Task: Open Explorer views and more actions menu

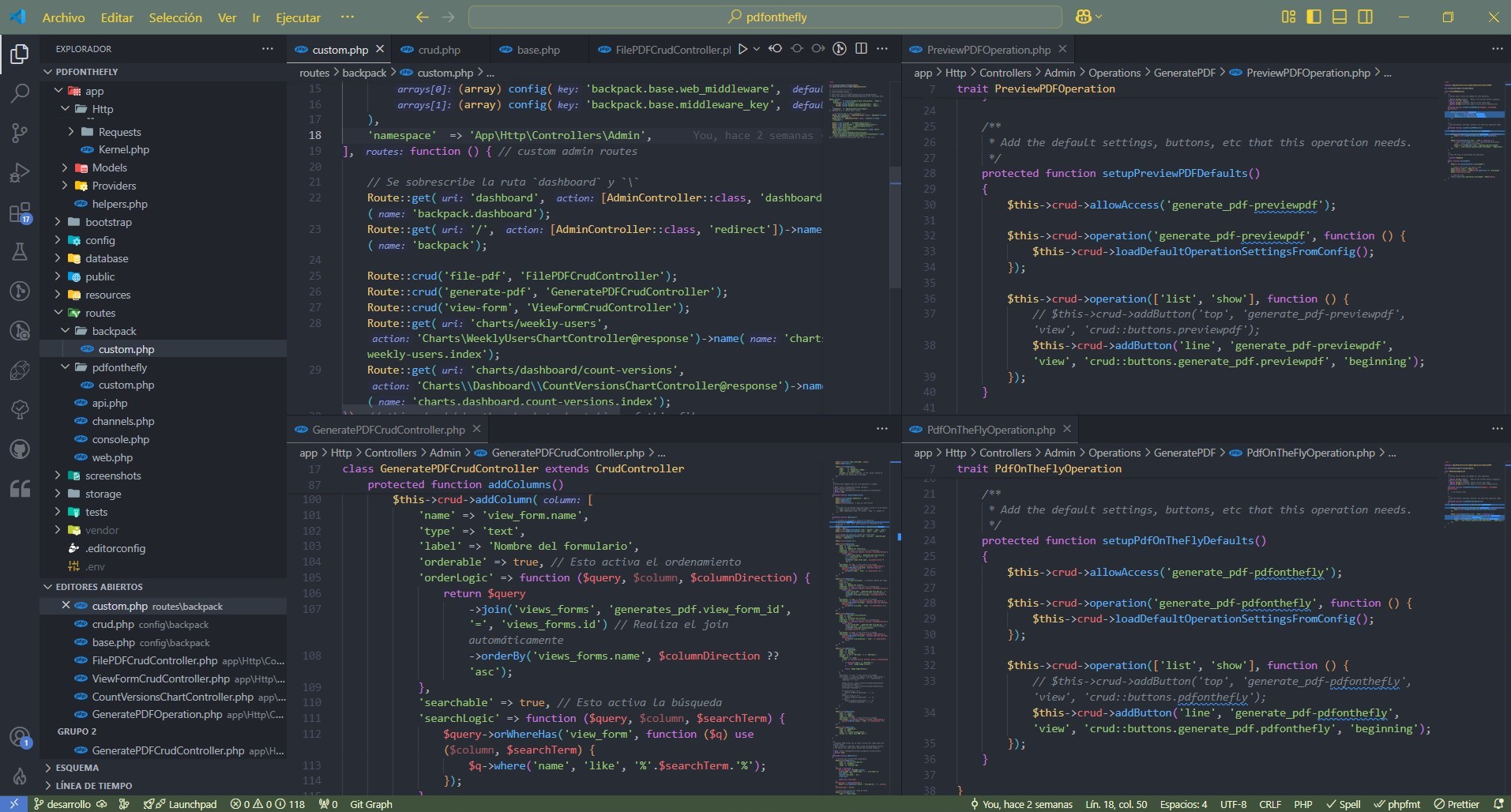Action: tap(268, 49)
